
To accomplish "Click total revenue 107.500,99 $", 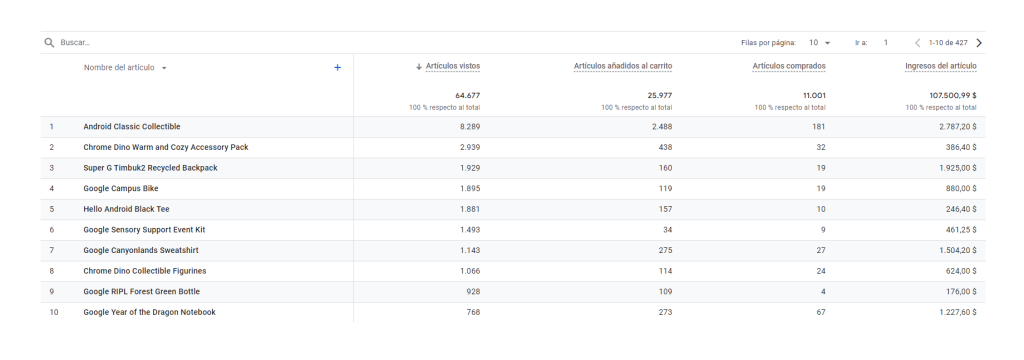I will tap(953, 95).
